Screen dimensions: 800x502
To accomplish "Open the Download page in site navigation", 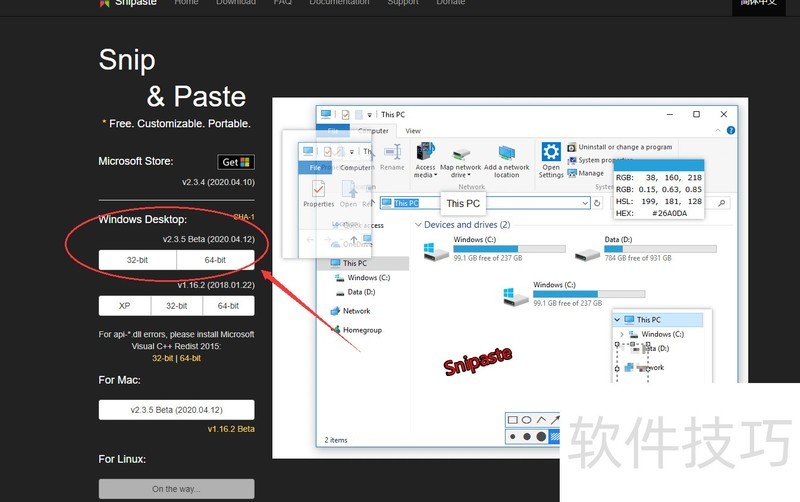I will (x=236, y=3).
